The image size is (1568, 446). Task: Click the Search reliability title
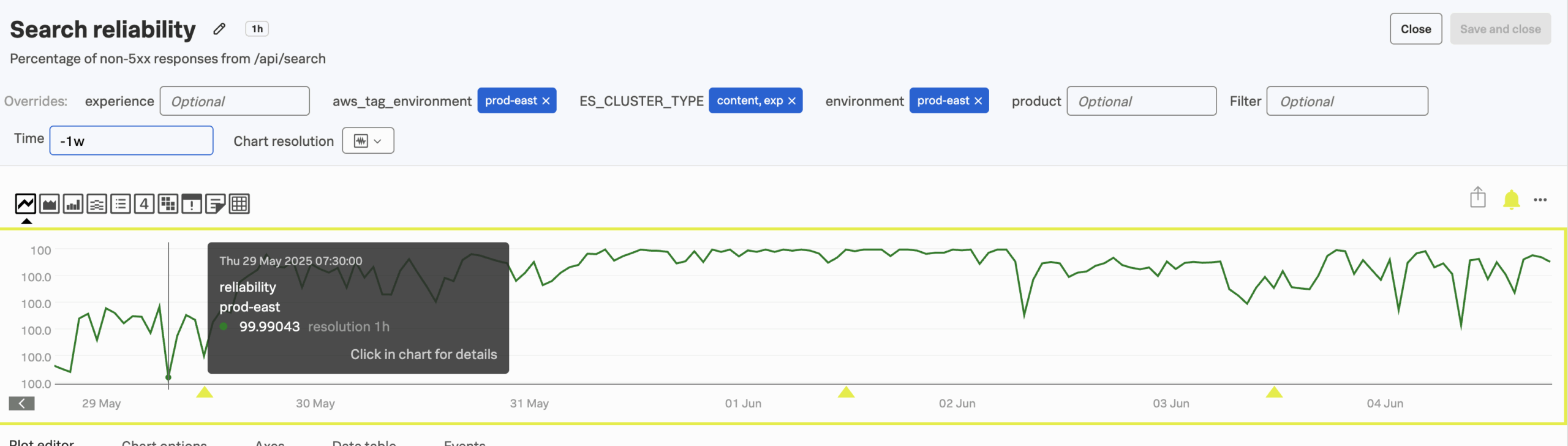tap(103, 29)
